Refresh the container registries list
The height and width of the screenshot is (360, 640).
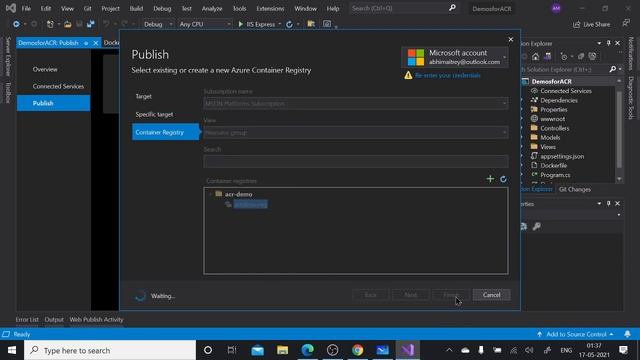[x=503, y=179]
